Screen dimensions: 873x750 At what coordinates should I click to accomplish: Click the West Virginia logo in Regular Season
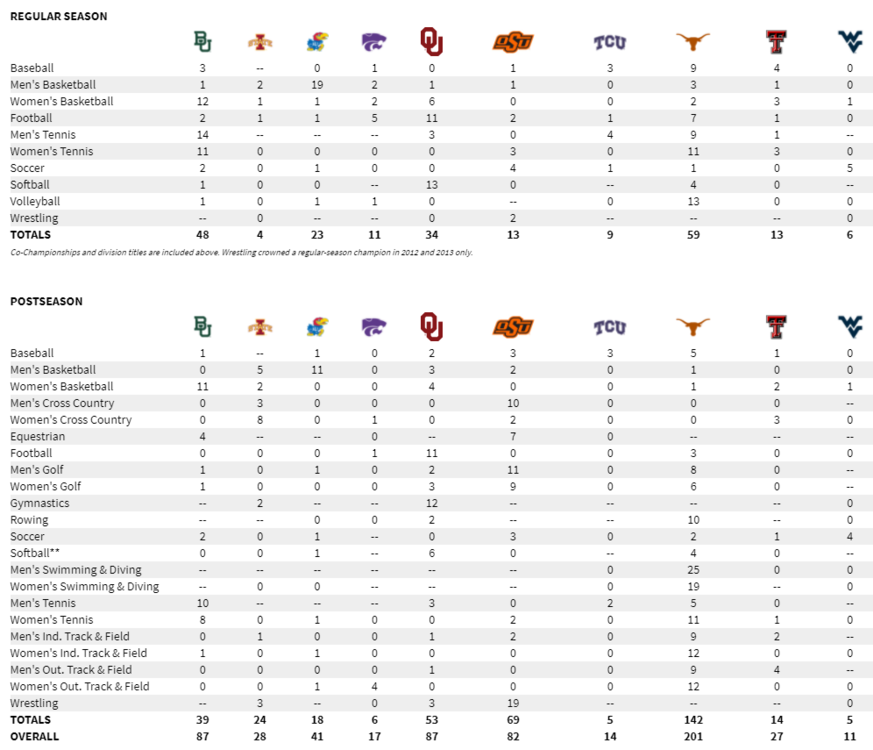(x=850, y=42)
